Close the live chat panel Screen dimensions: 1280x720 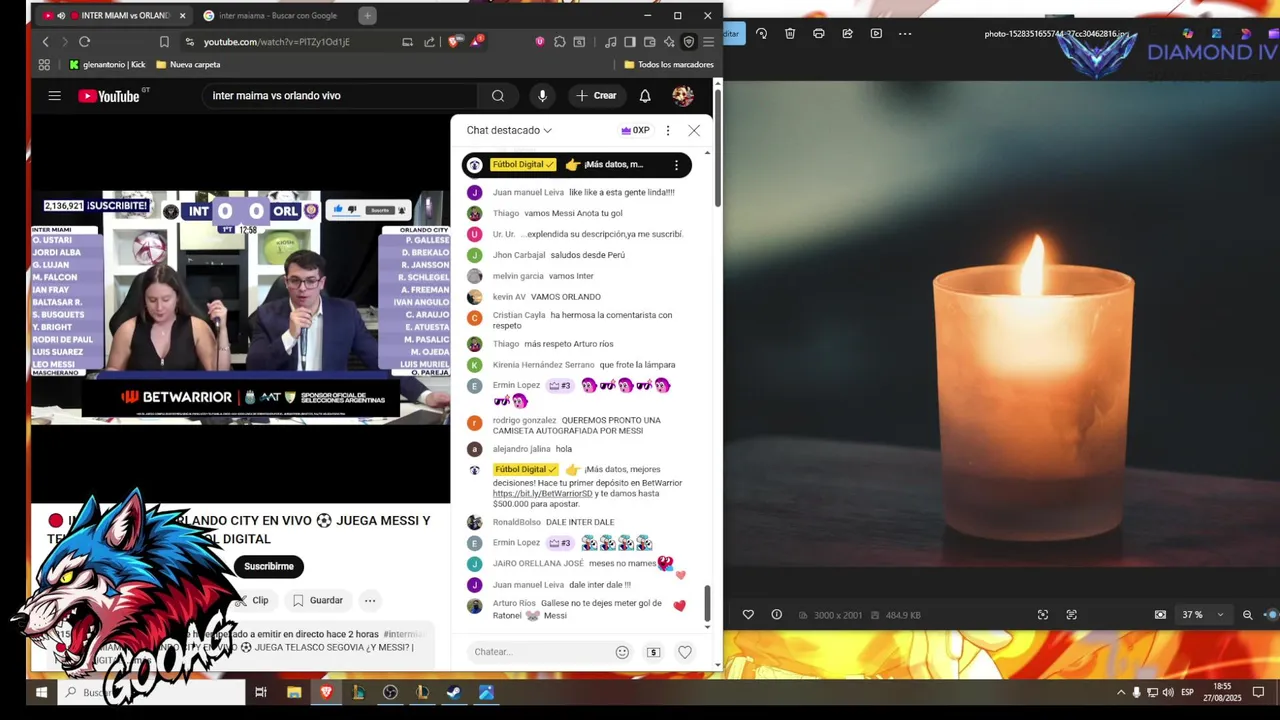(x=694, y=130)
